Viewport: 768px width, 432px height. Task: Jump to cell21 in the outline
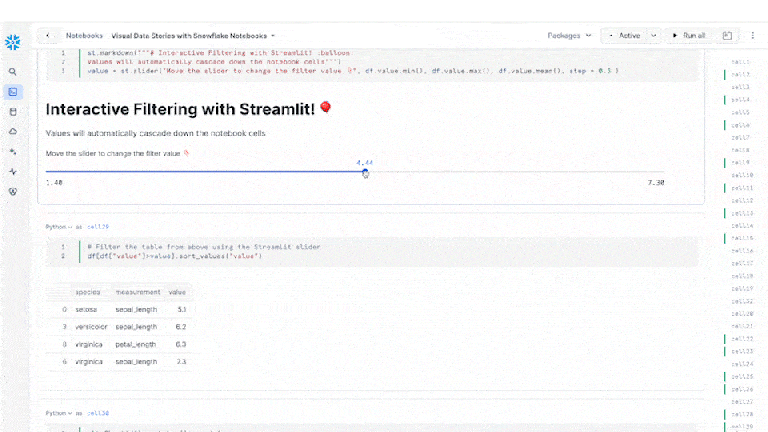pyautogui.click(x=742, y=326)
